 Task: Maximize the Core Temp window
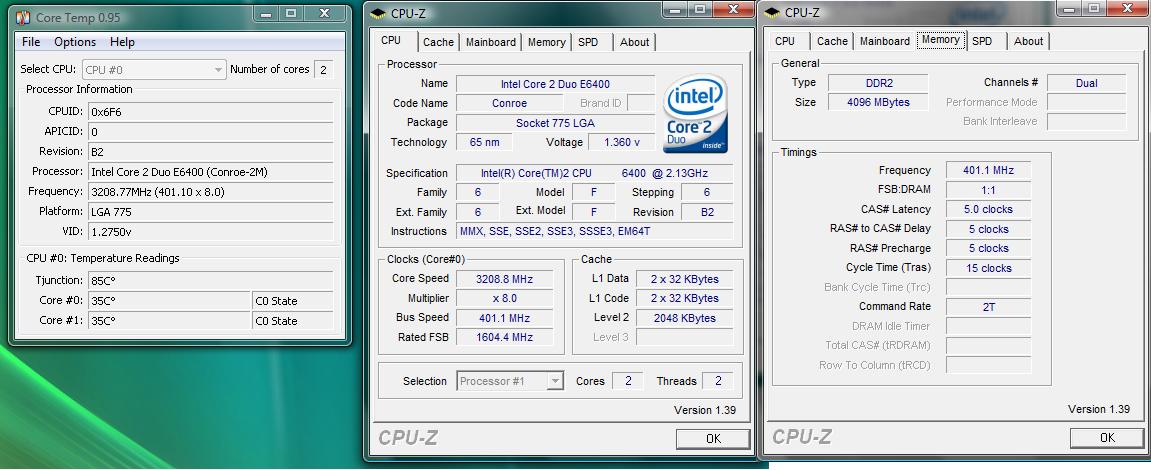291,13
